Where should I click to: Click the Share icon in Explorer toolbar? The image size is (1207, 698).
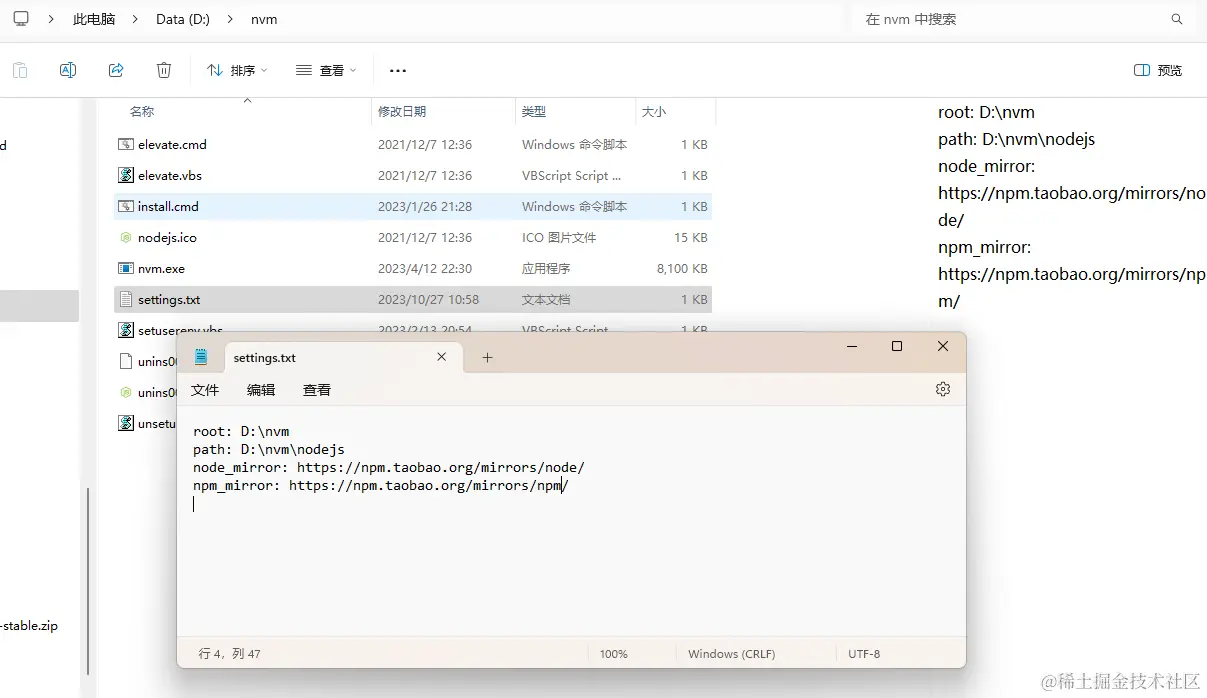[x=116, y=70]
